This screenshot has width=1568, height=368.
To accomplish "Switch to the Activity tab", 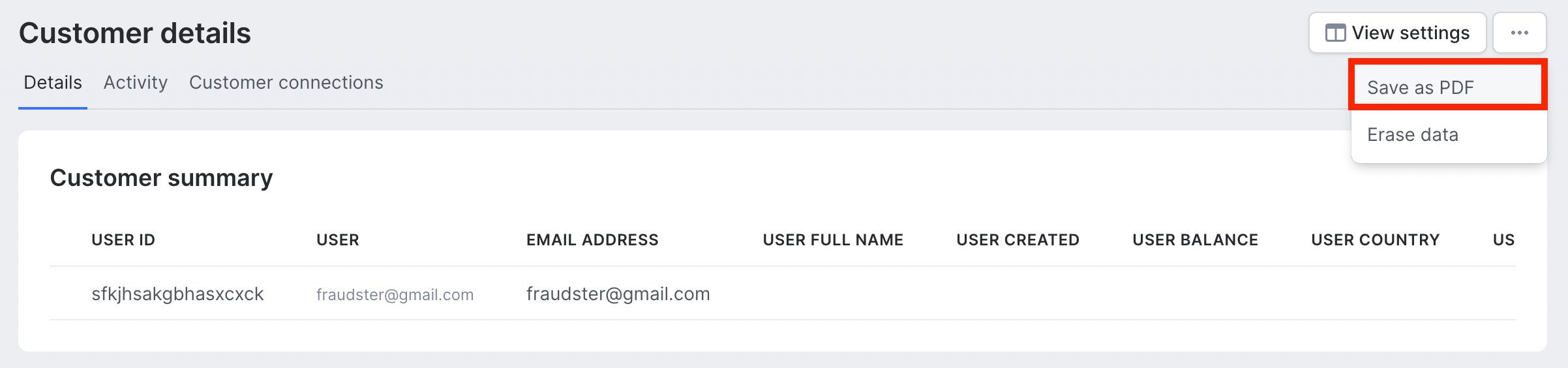I will (x=136, y=82).
